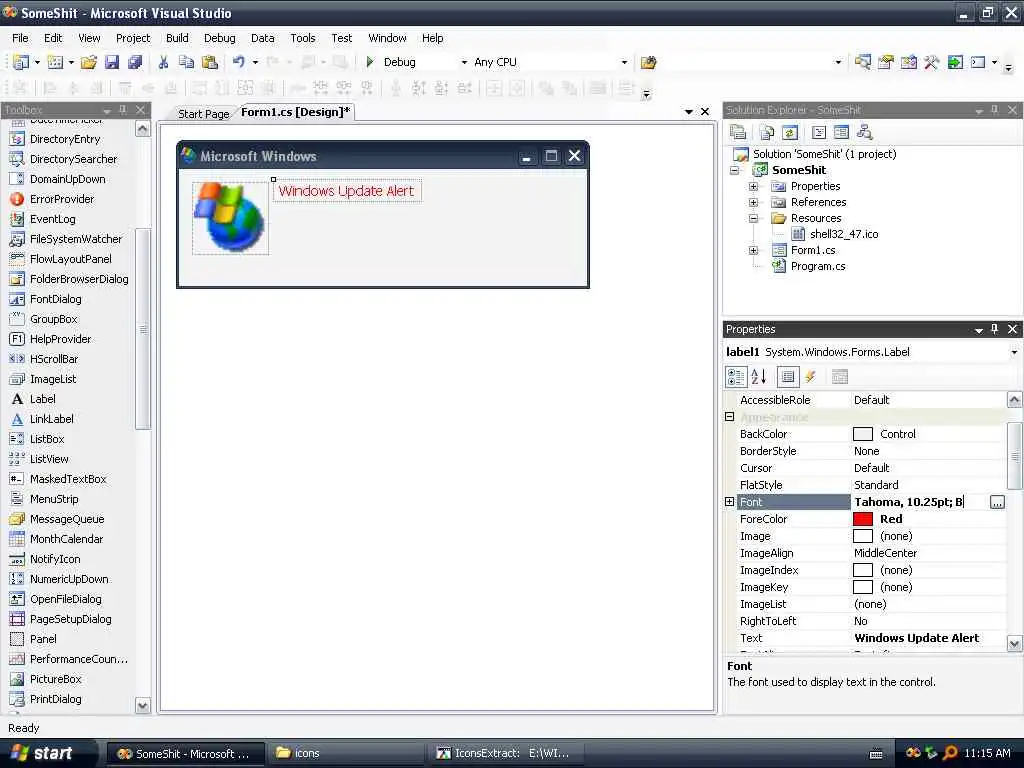Click View Class Diagram icon
This screenshot has height=768, width=1024.
pyautogui.click(x=865, y=133)
